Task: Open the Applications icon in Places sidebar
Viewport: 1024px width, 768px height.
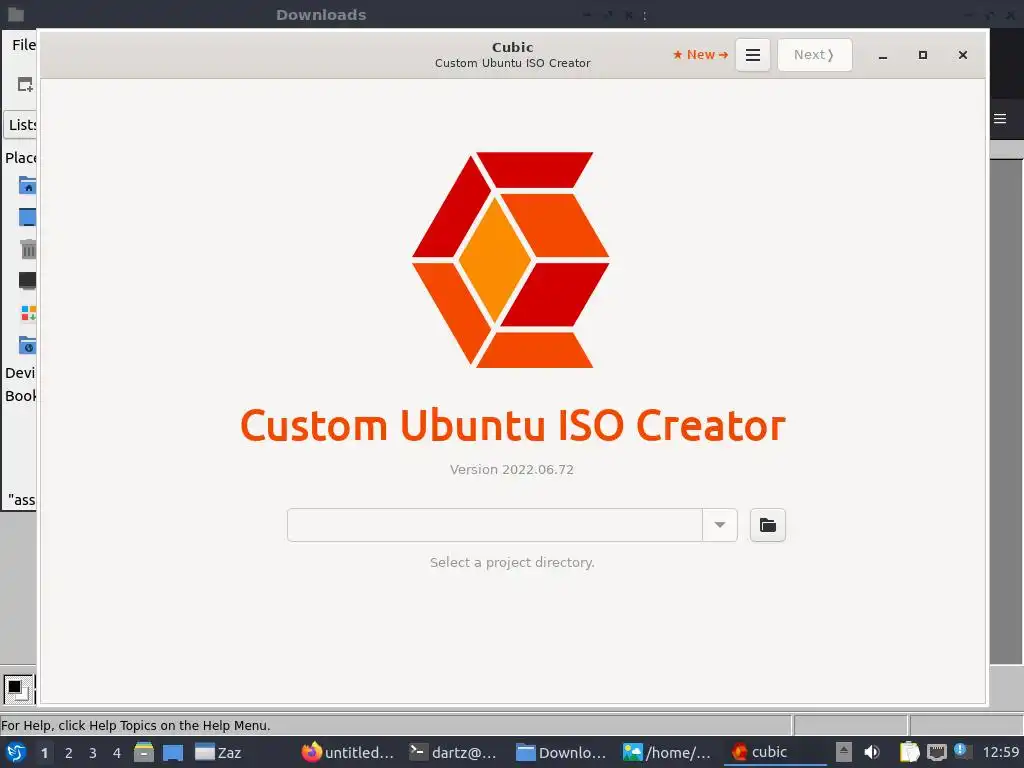Action: pyautogui.click(x=28, y=313)
